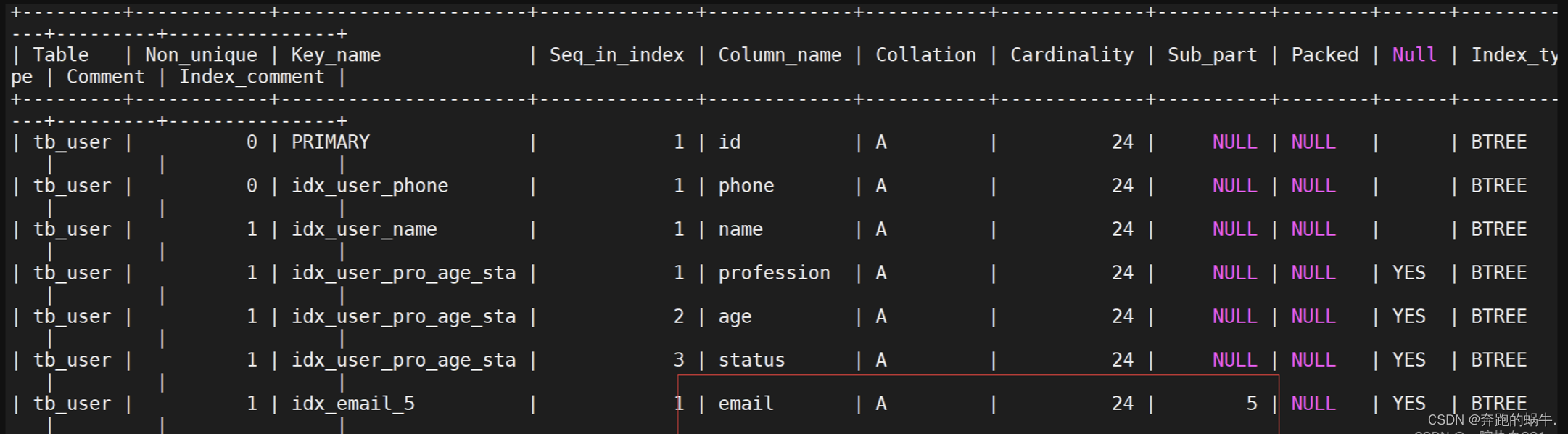Screen dimensions: 1568x434
Task: Click YES in the age row
Action: [x=1408, y=316]
